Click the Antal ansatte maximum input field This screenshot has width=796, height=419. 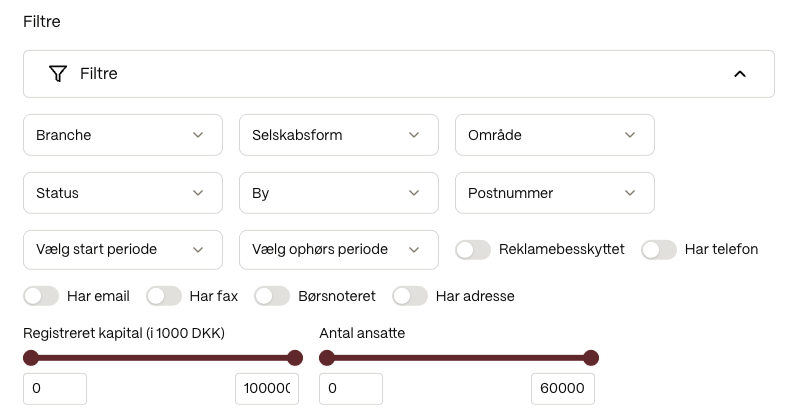click(x=563, y=389)
